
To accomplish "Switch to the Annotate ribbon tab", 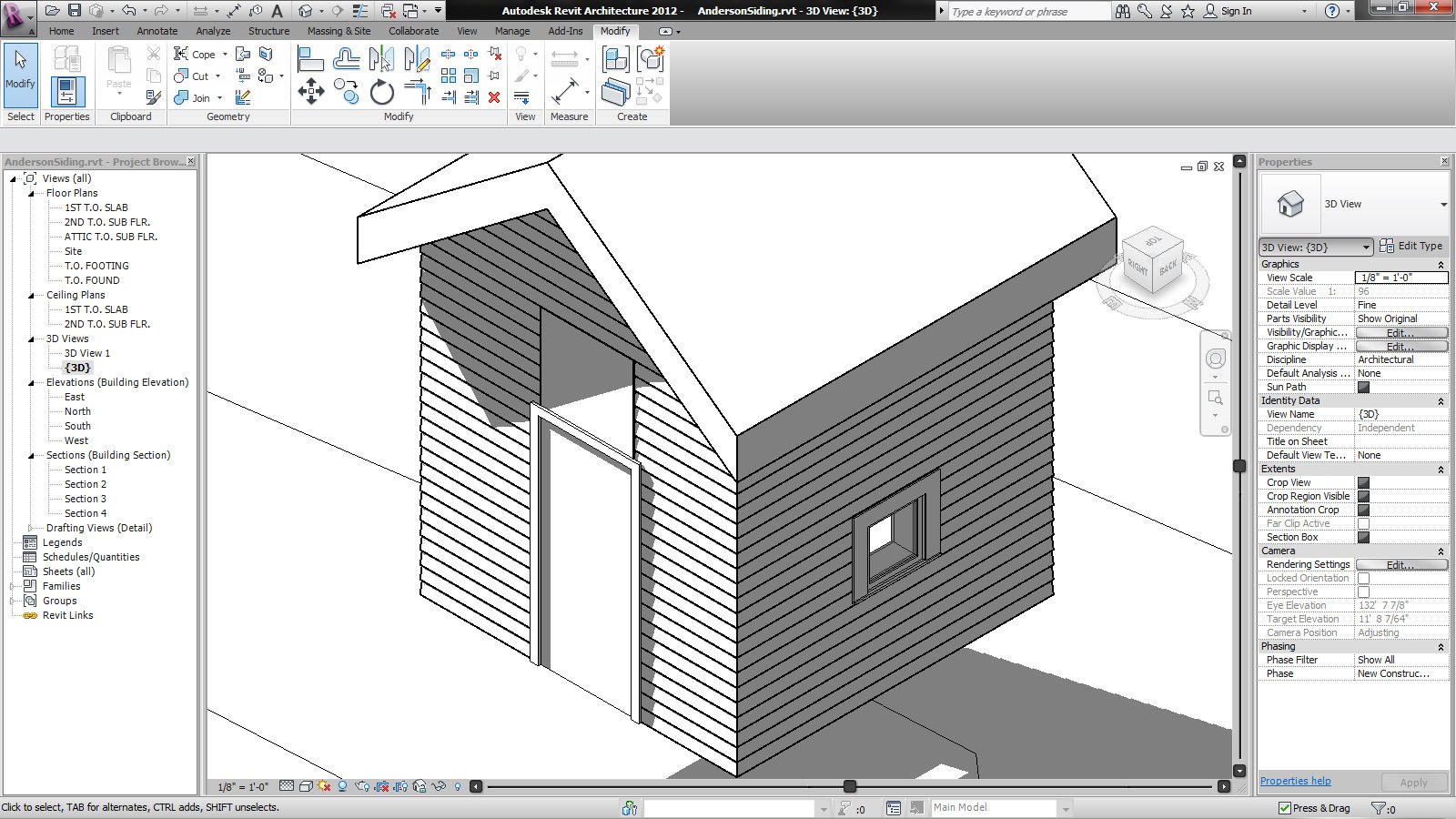I will pyautogui.click(x=157, y=31).
